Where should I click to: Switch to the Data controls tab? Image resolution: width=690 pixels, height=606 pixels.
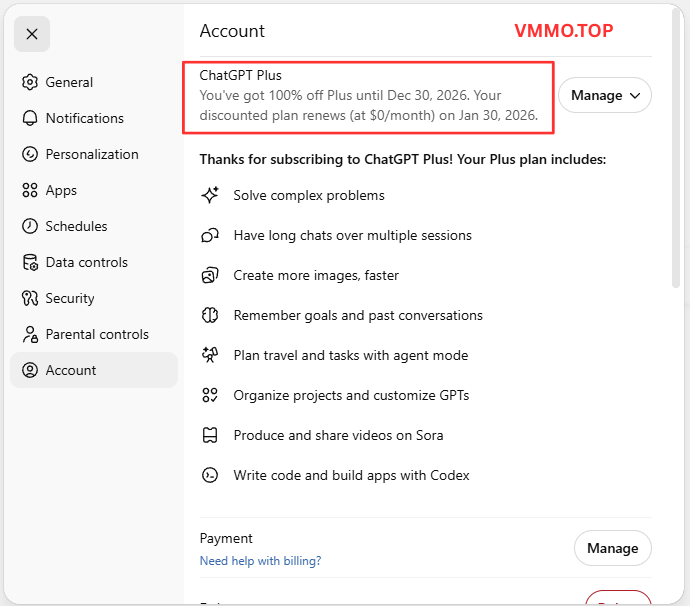click(86, 262)
